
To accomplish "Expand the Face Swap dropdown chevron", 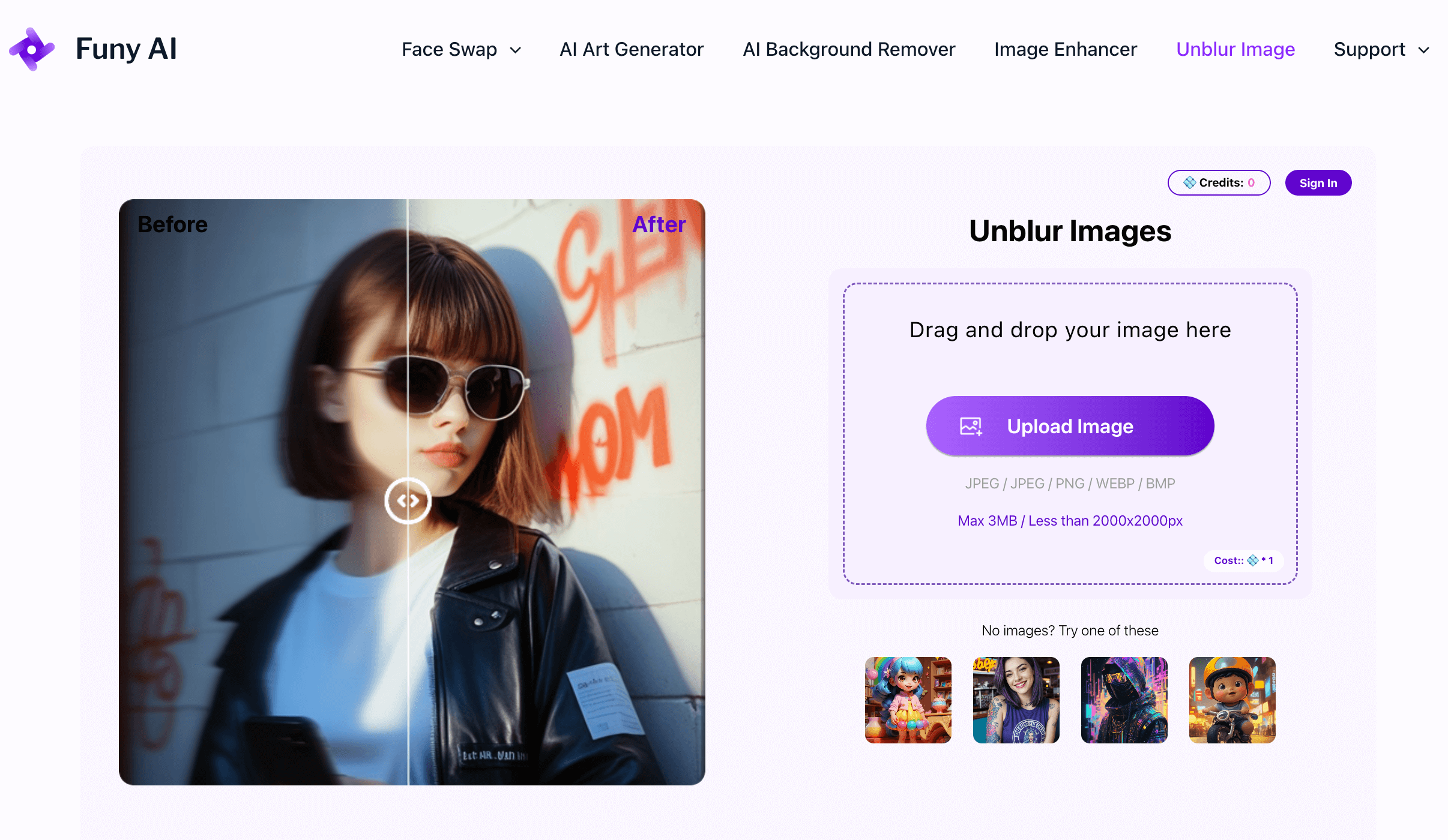I will click(515, 50).
